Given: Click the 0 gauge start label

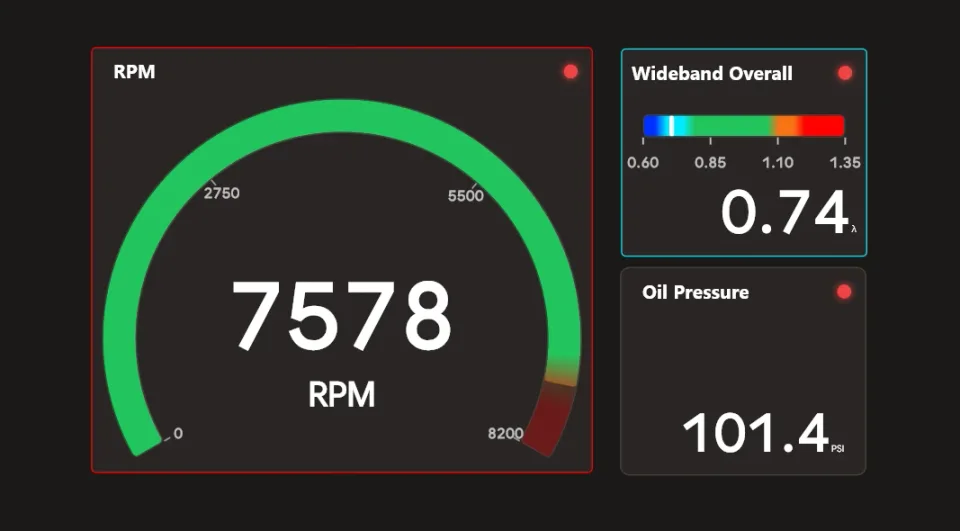Looking at the screenshot, I should point(178,434).
